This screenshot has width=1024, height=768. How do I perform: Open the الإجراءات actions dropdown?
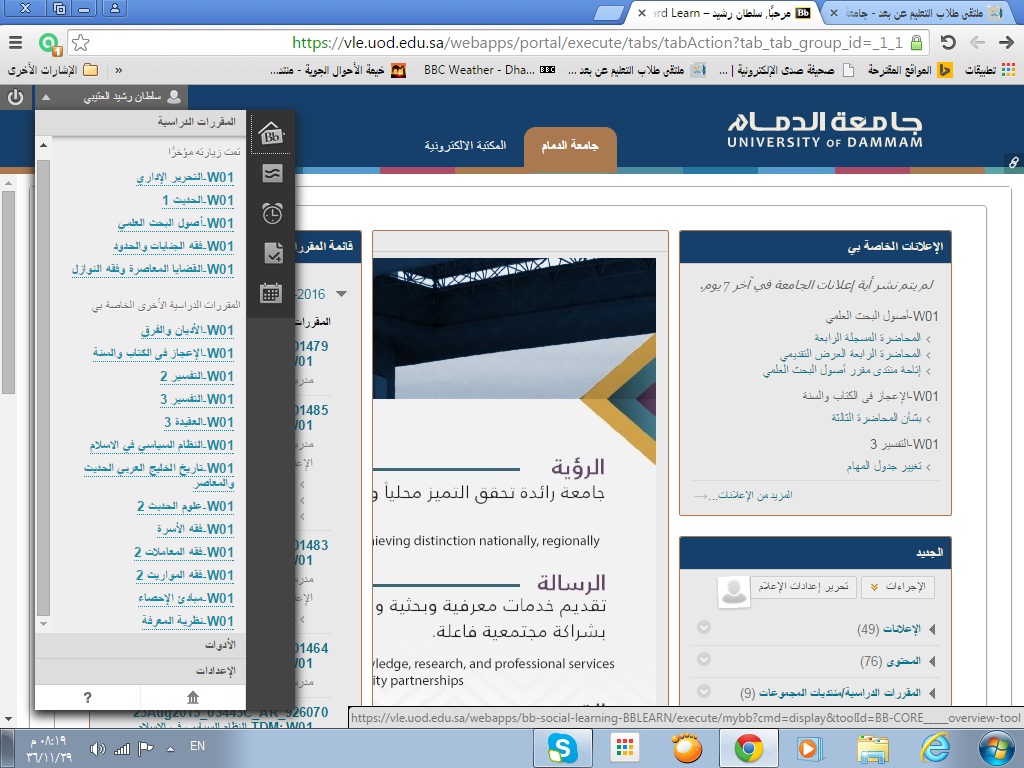coord(897,586)
